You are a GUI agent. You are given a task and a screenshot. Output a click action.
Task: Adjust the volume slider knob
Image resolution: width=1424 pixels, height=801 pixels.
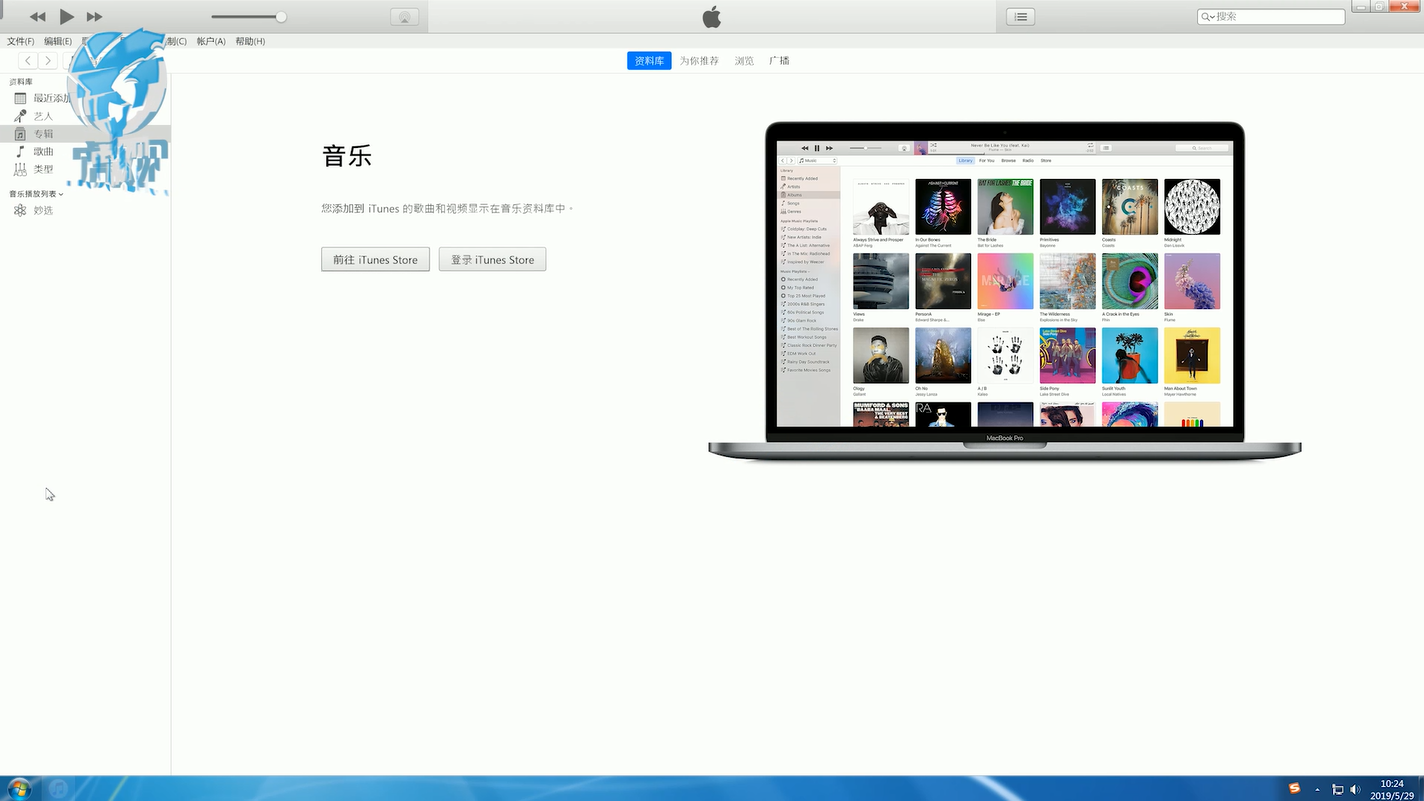point(281,17)
